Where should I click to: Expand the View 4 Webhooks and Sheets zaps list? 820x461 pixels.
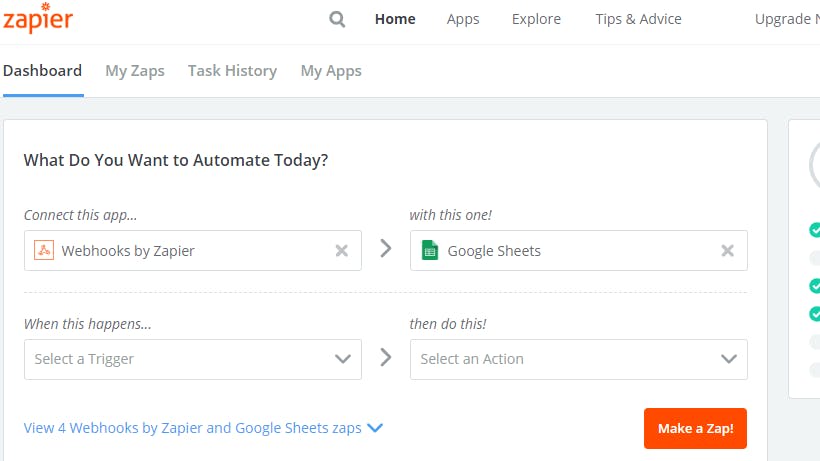pos(203,428)
